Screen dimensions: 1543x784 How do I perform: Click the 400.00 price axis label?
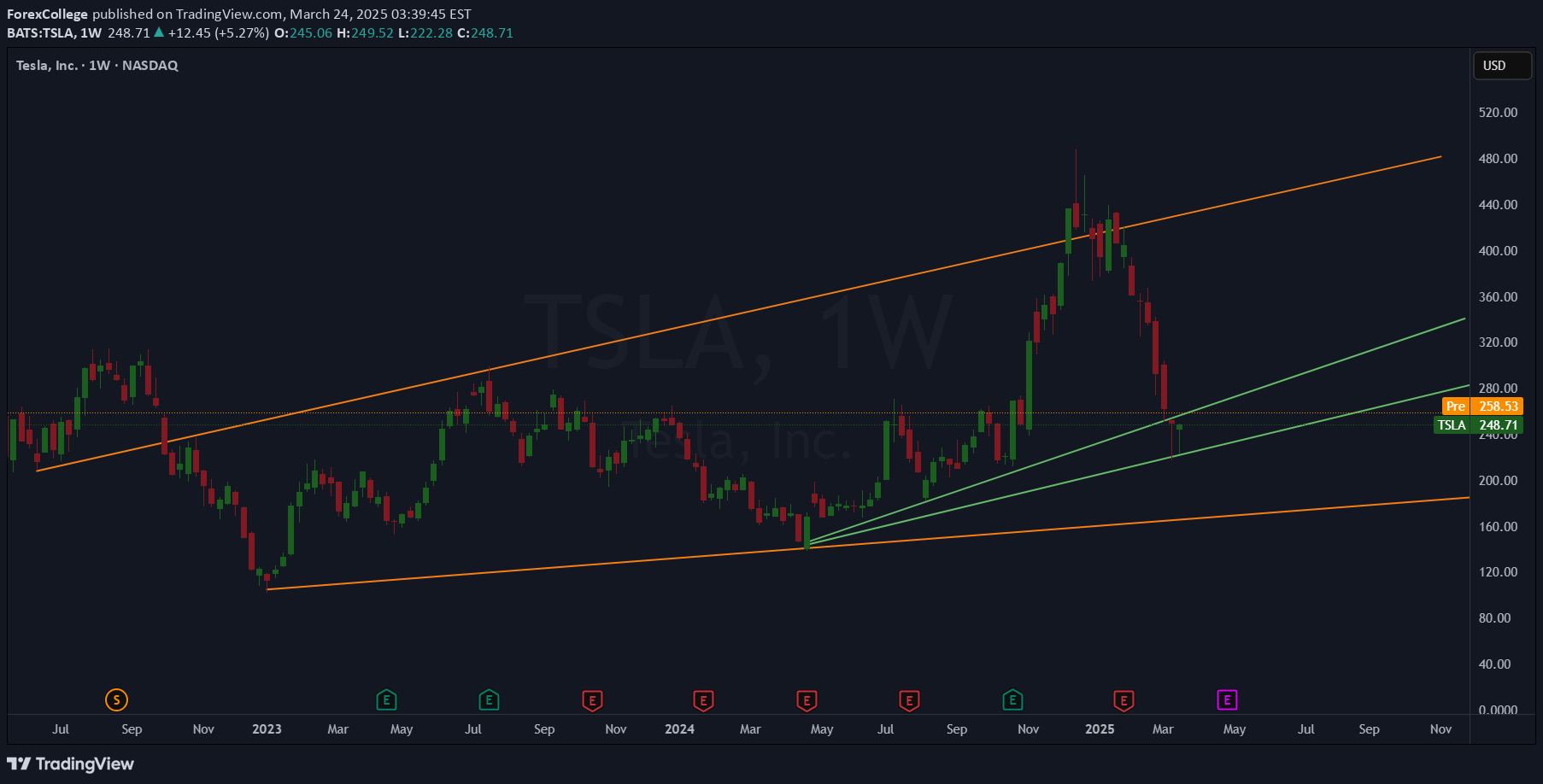click(1499, 251)
